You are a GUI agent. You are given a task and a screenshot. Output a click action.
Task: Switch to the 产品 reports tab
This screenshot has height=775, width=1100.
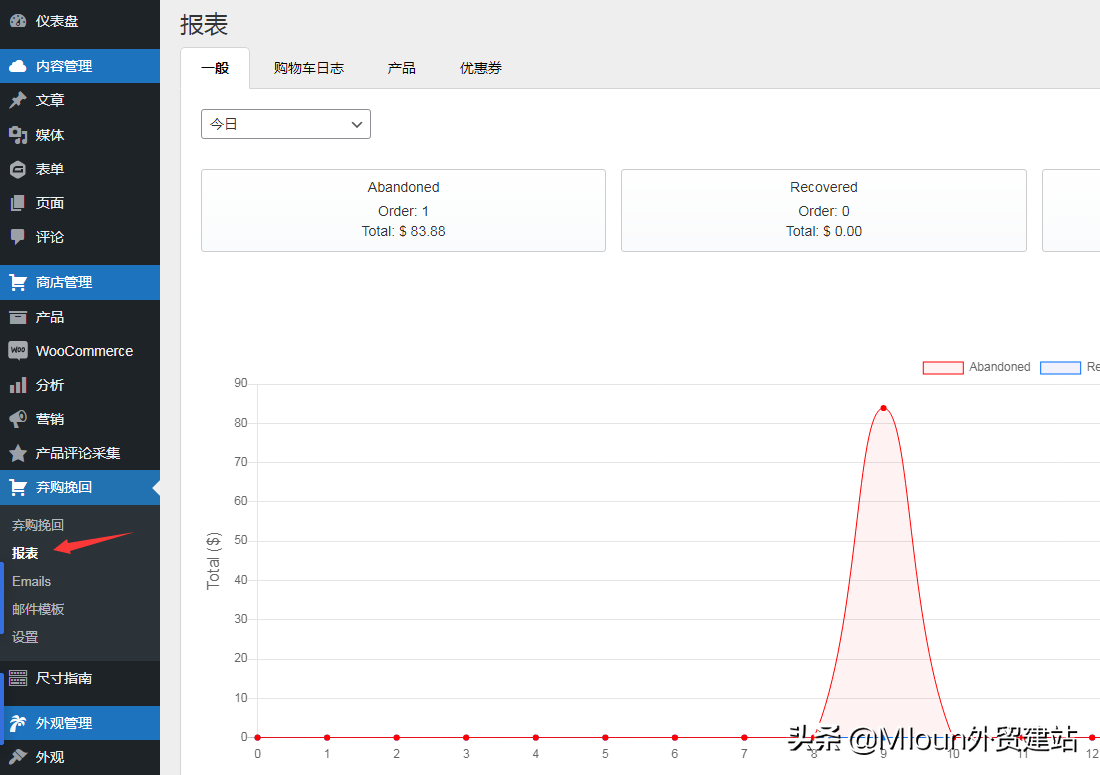tap(401, 68)
